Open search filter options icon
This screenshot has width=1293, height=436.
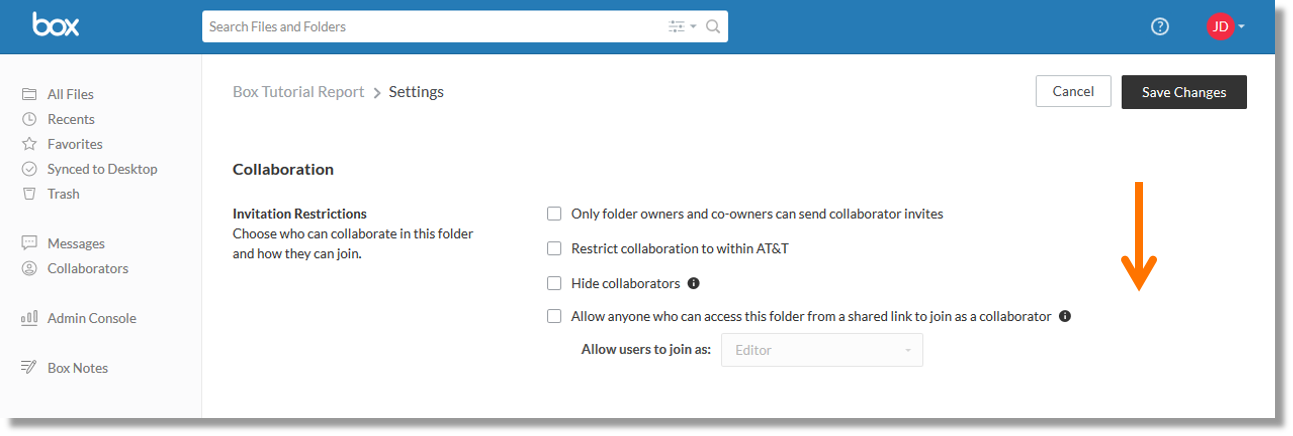click(x=682, y=27)
